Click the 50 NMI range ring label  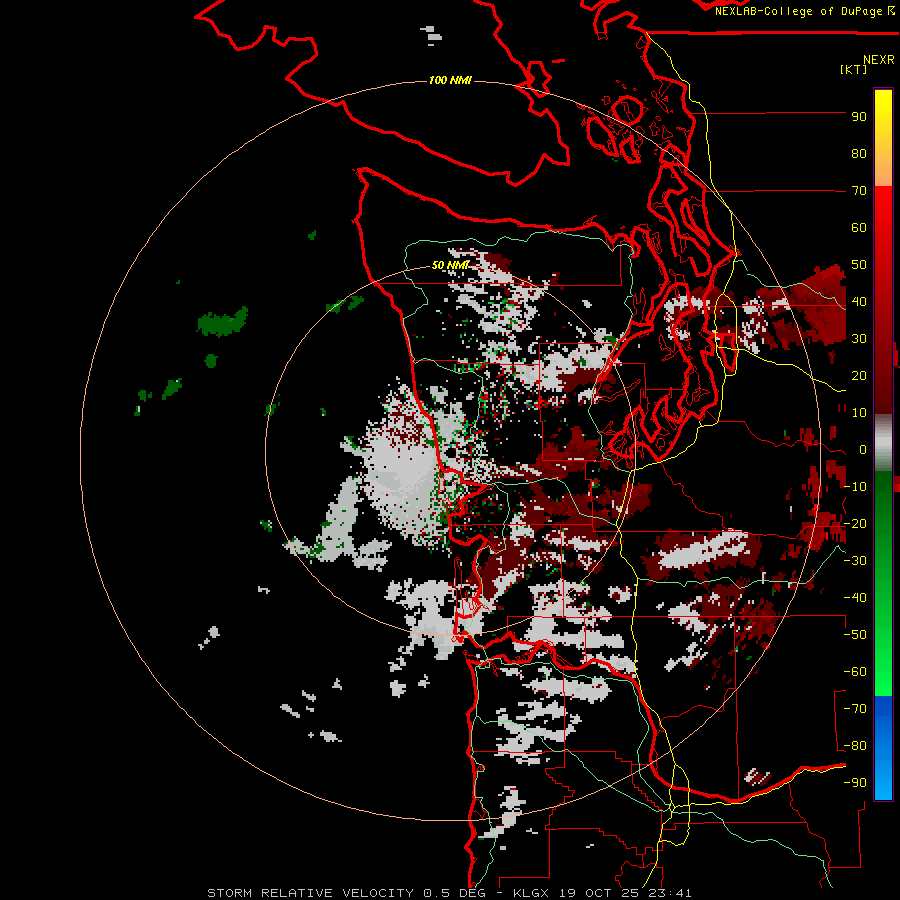point(450,265)
